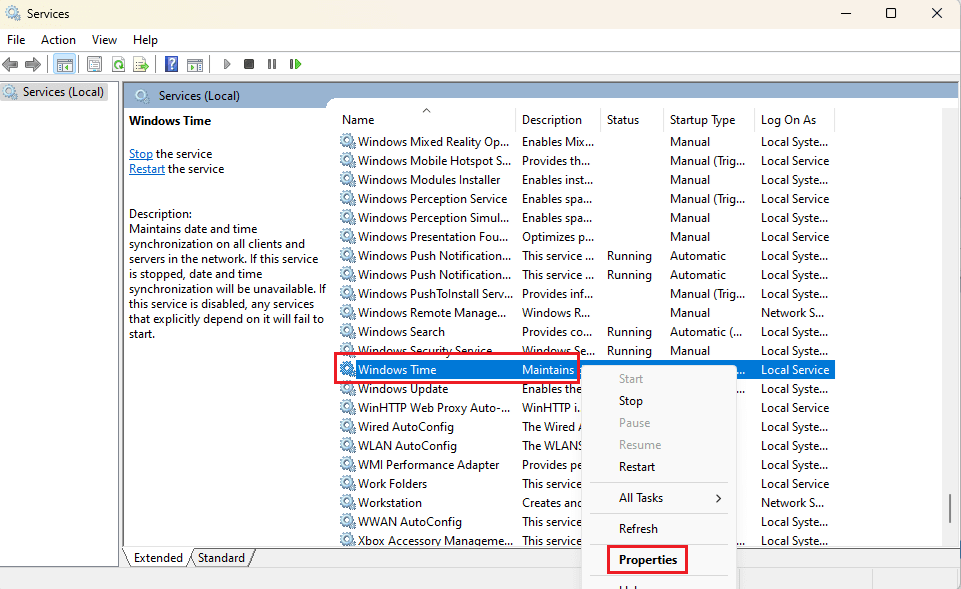Click gear icon beside Workstation
Image resolution: width=961 pixels, height=589 pixels.
coord(348,503)
